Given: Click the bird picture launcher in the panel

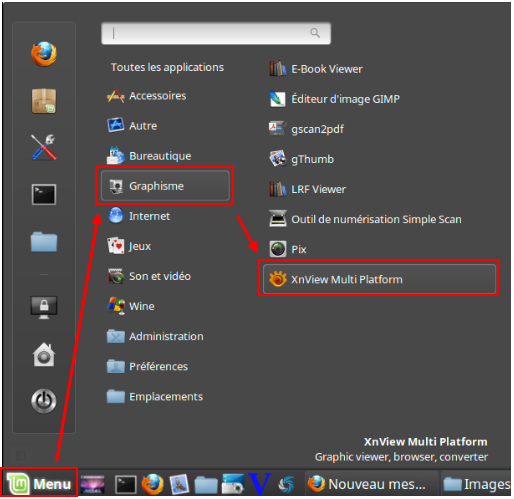Looking at the screenshot, I should coord(179,484).
